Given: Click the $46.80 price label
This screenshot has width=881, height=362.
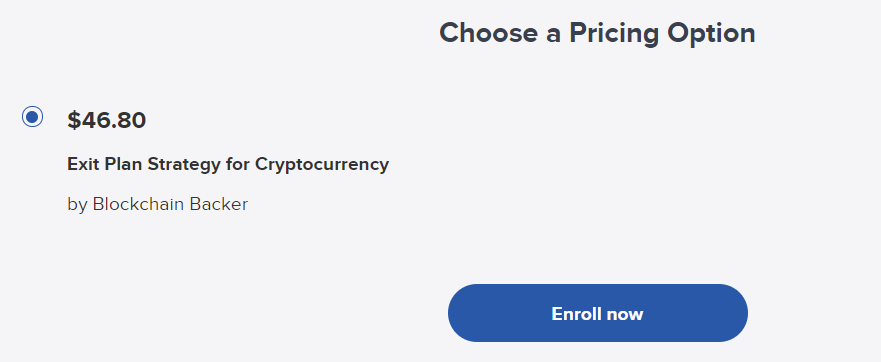Looking at the screenshot, I should 107,120.
